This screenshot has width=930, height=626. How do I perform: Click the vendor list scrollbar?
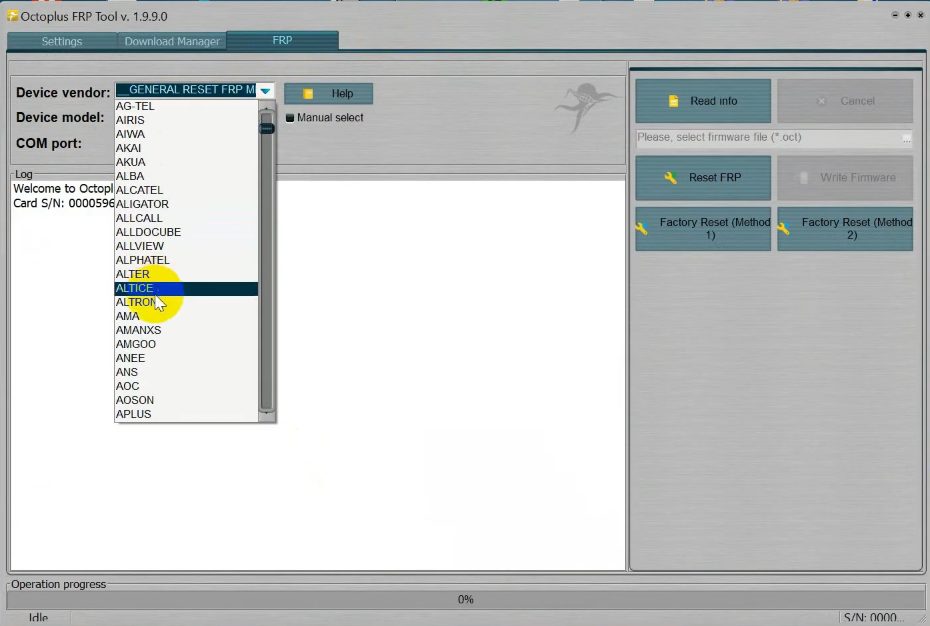[x=266, y=260]
